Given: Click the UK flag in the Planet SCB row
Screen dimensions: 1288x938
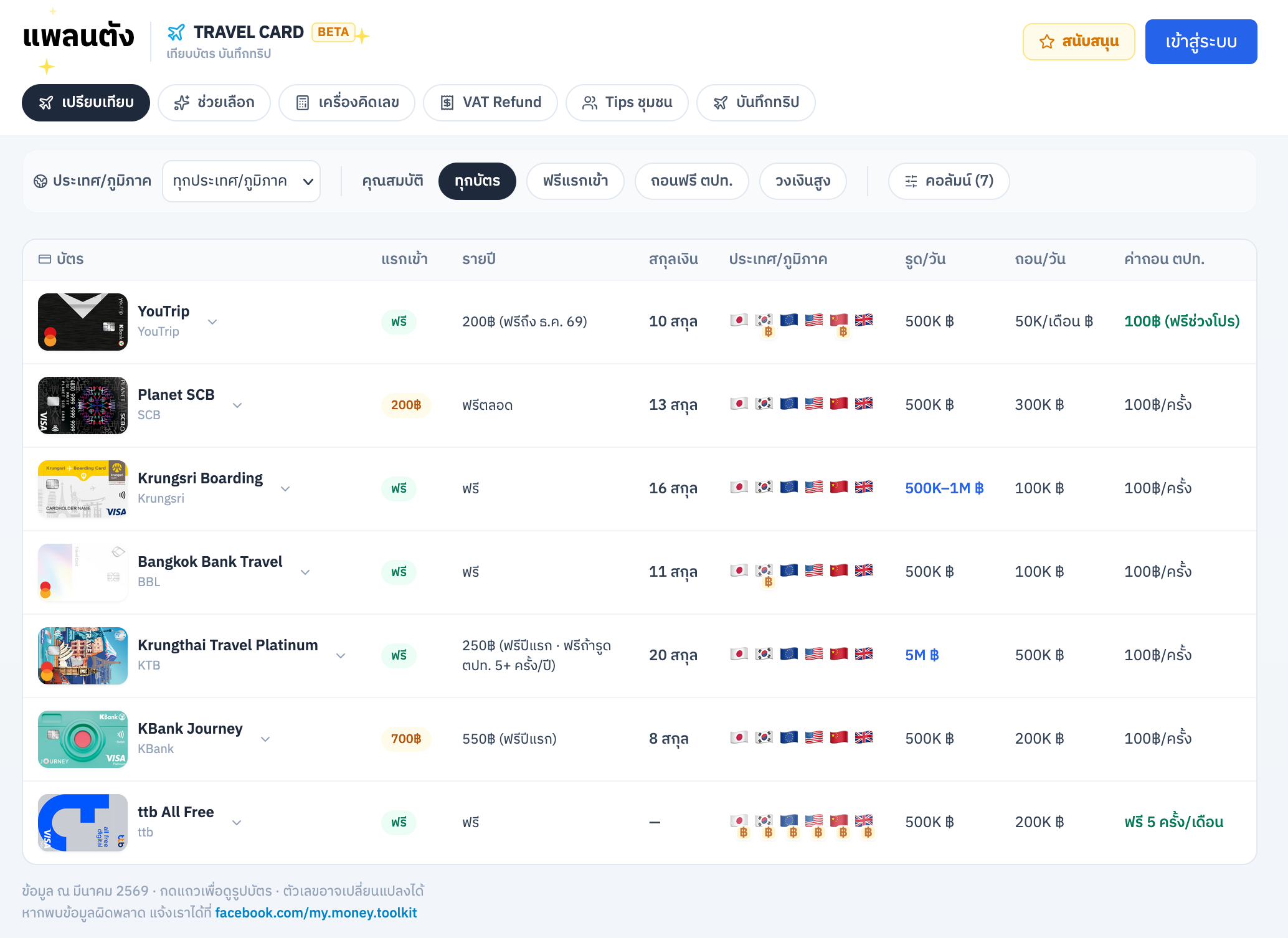Looking at the screenshot, I should (864, 404).
